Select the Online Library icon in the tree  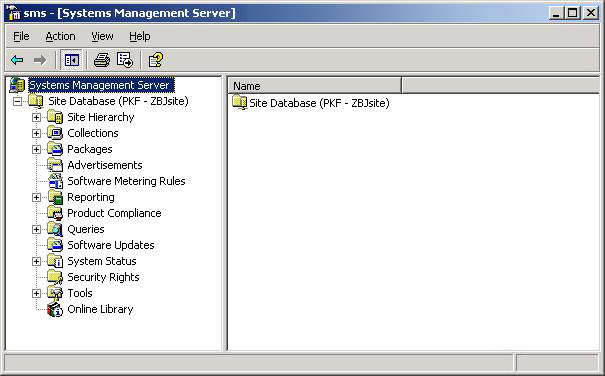click(x=55, y=309)
